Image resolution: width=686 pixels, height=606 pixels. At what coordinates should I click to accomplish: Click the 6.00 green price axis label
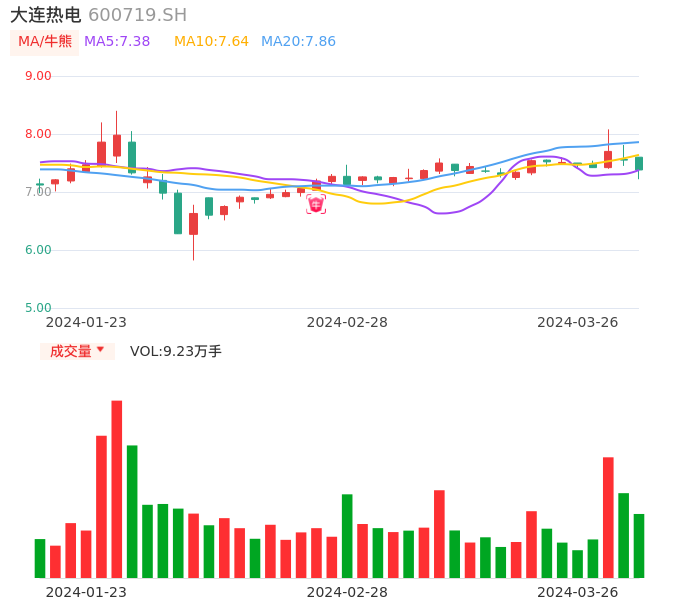tap(38, 250)
